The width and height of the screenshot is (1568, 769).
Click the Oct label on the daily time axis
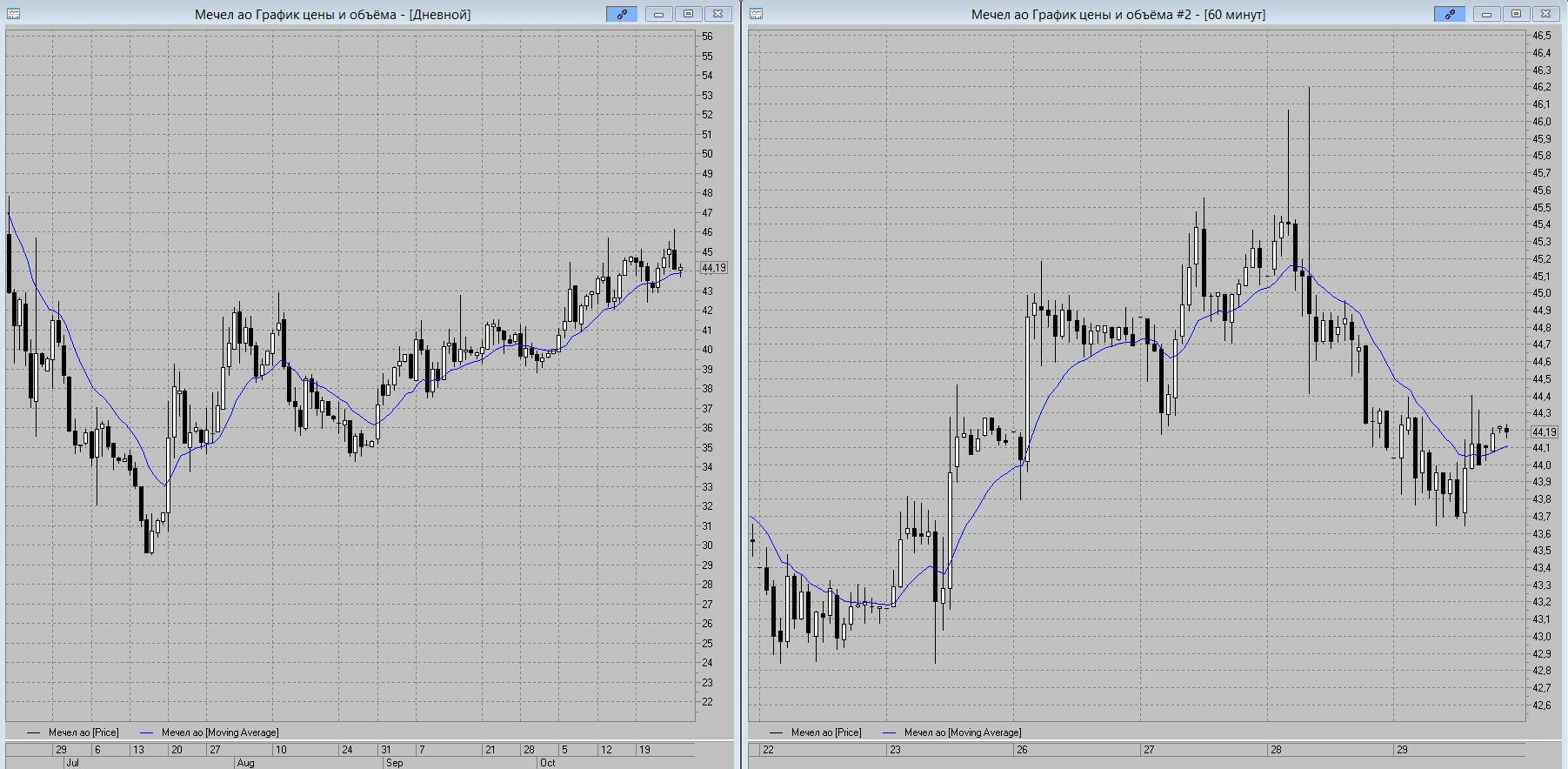pos(547,763)
